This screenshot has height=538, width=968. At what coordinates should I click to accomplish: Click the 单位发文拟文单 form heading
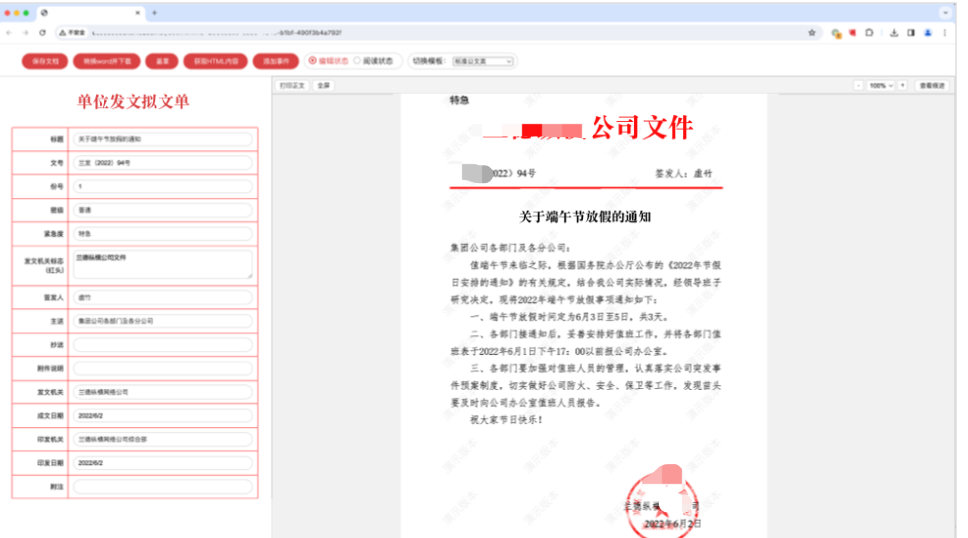pos(133,101)
